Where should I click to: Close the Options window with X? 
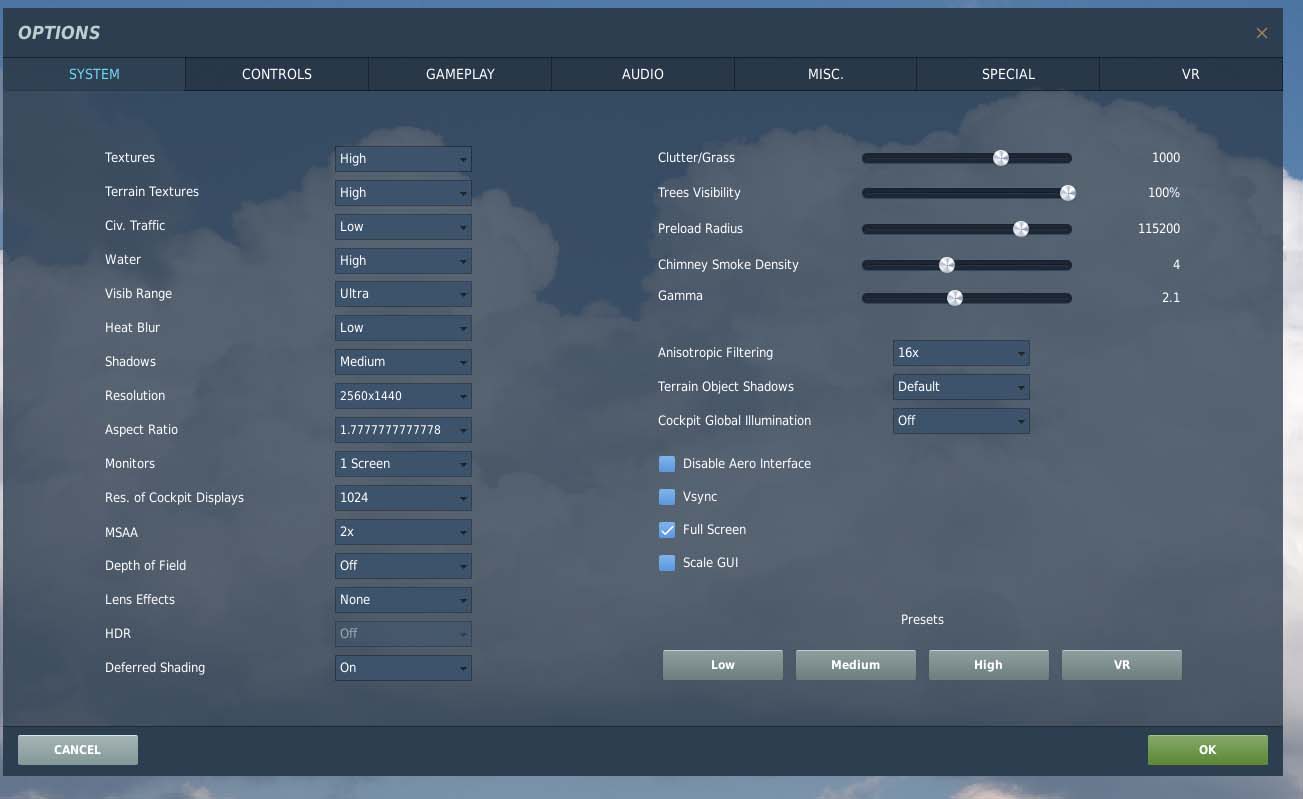click(x=1262, y=33)
